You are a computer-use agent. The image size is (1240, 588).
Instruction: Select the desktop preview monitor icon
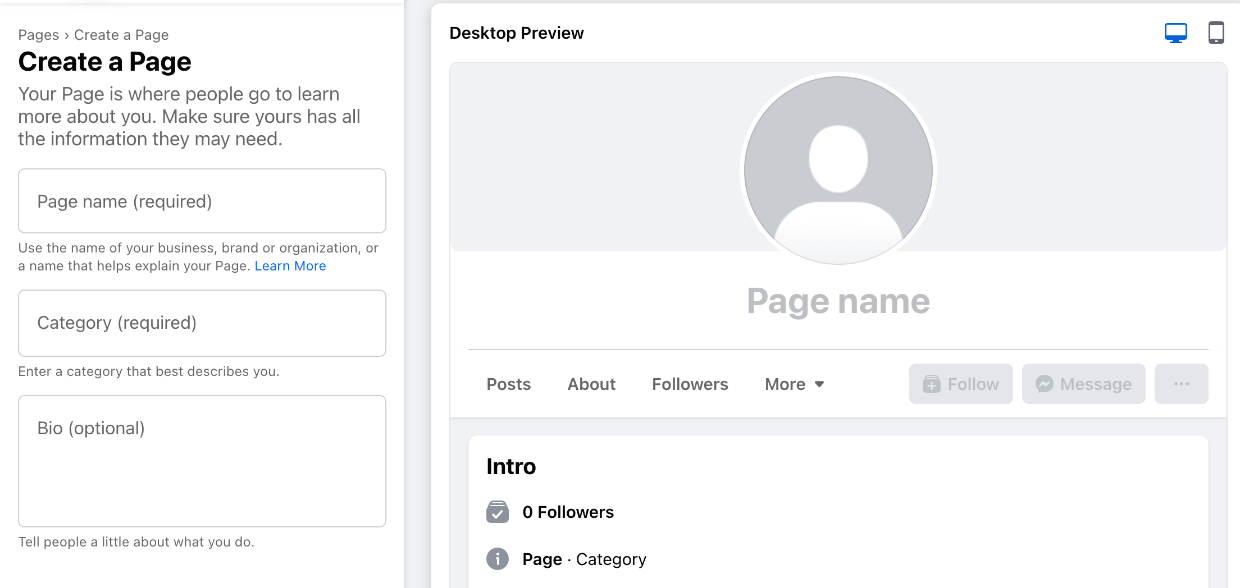click(x=1175, y=32)
